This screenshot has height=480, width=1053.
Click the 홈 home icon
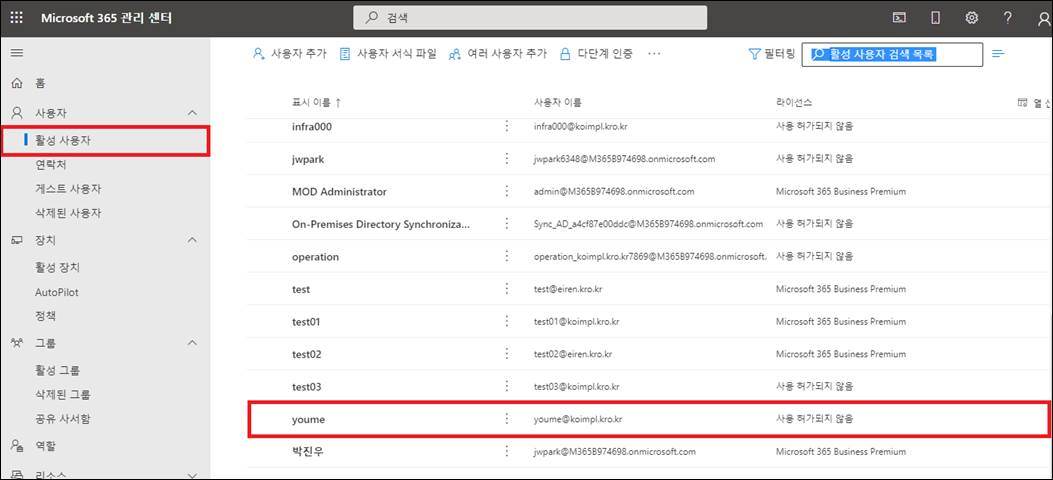[17, 83]
